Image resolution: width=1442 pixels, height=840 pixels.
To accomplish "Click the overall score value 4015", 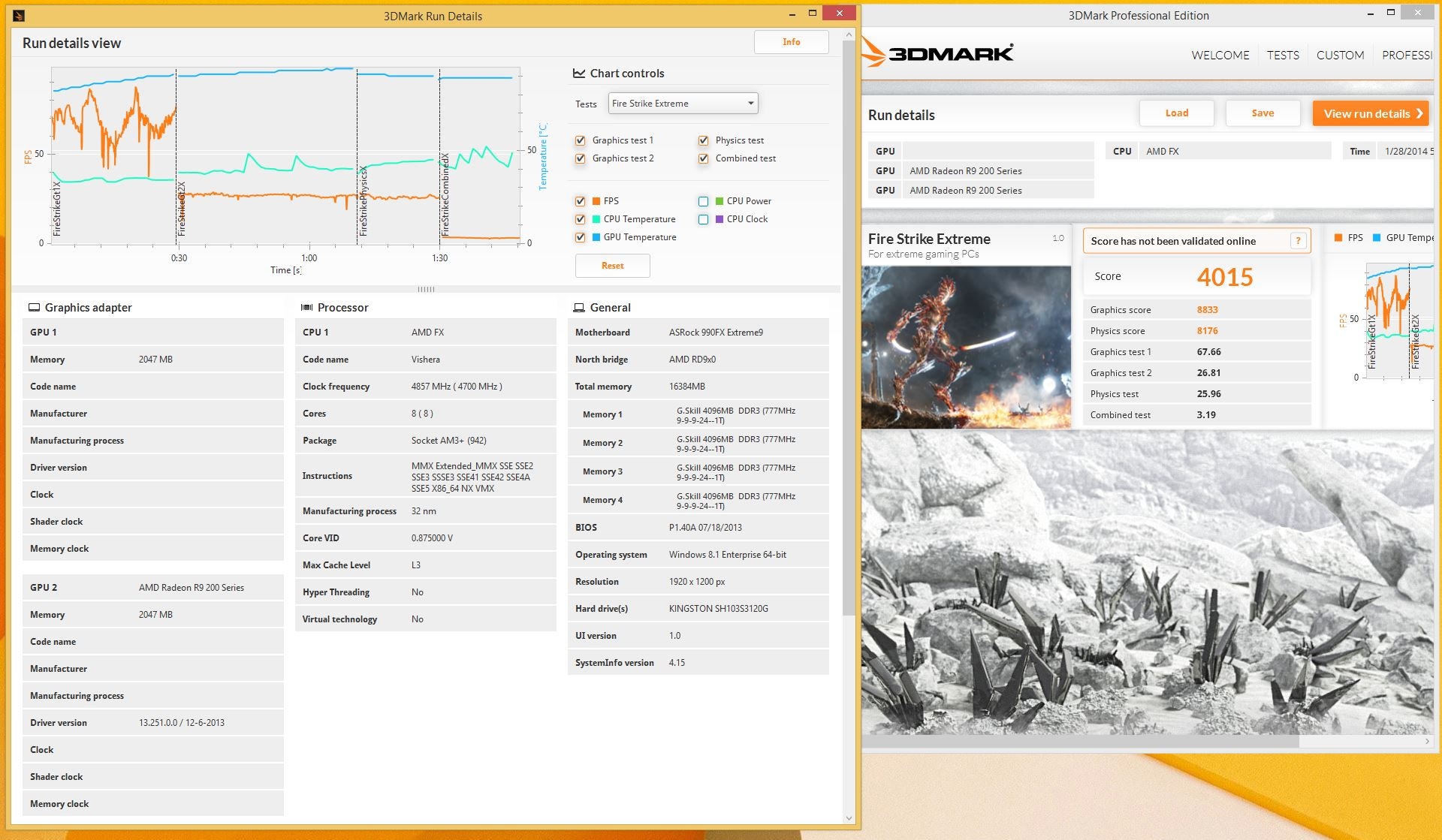I will (x=1225, y=277).
